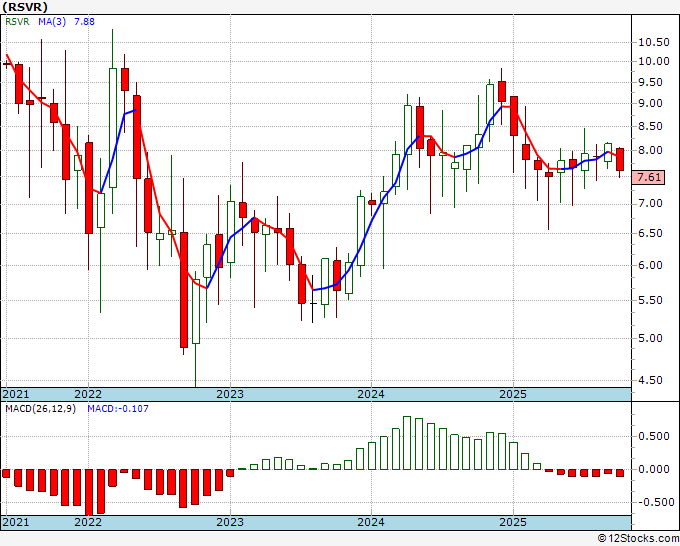
Task: Click the 10.50 price axis label
Action: tap(654, 43)
